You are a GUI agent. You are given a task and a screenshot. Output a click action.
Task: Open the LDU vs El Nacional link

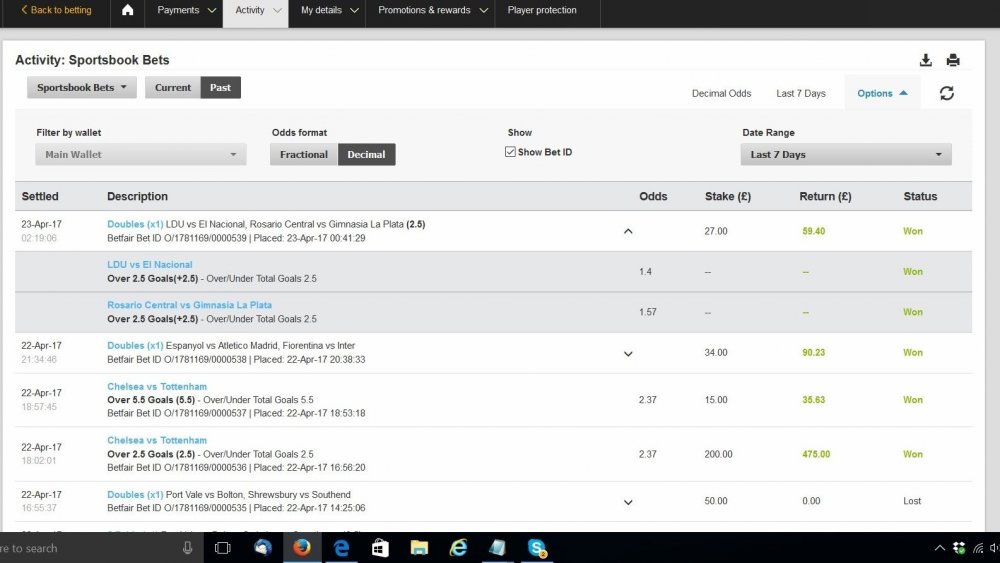(150, 265)
